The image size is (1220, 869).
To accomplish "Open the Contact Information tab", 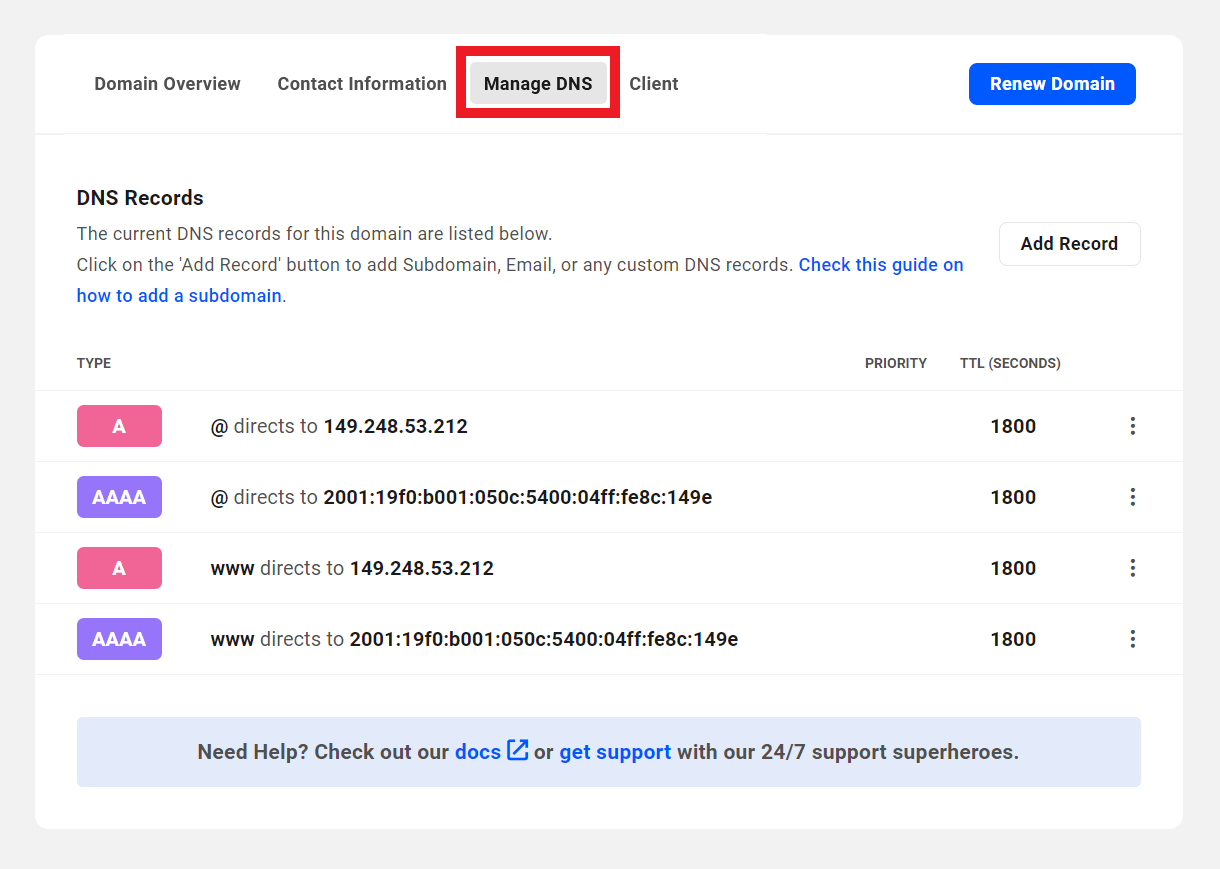I will click(x=362, y=84).
